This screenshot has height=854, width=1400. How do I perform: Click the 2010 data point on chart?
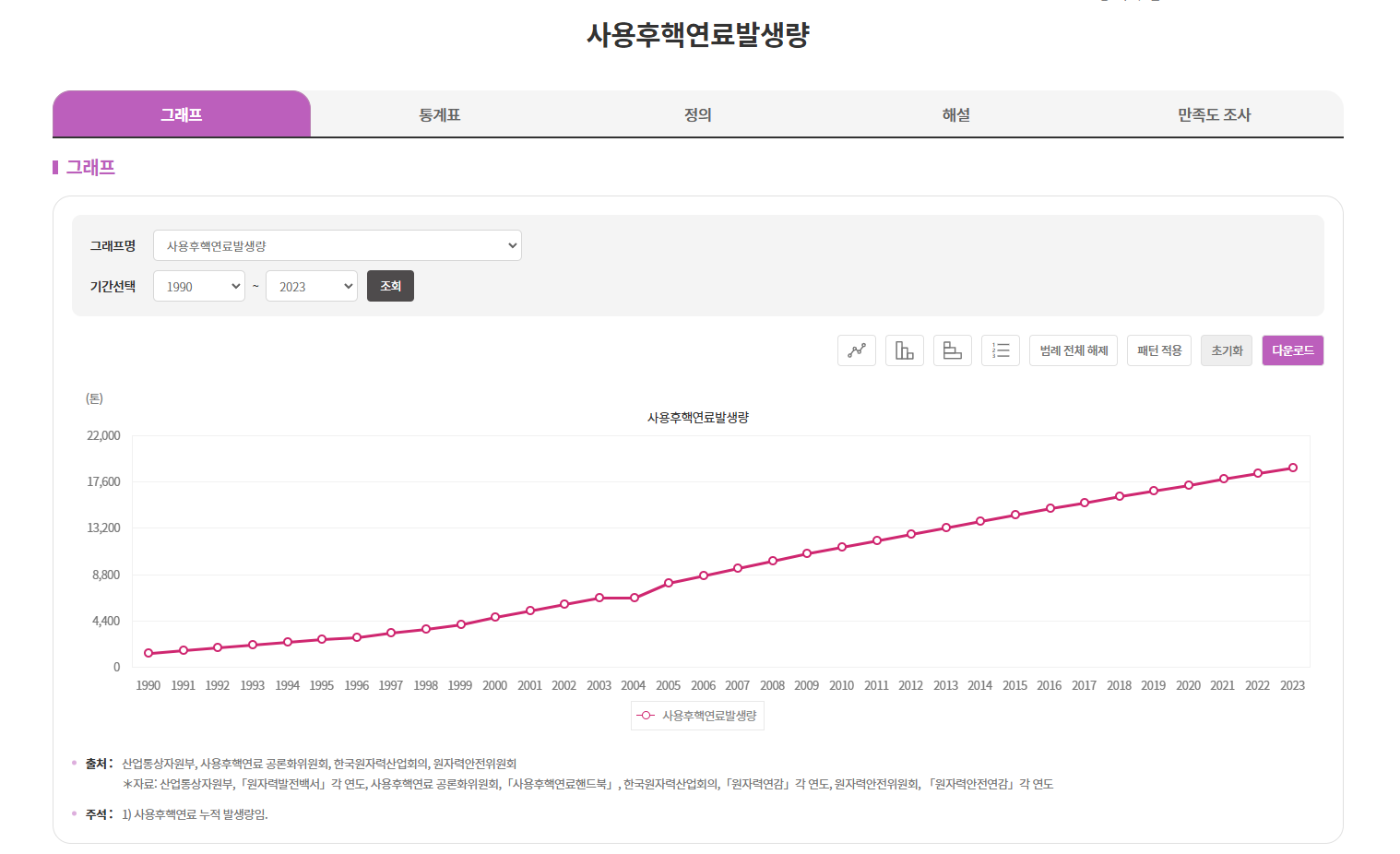point(842,547)
